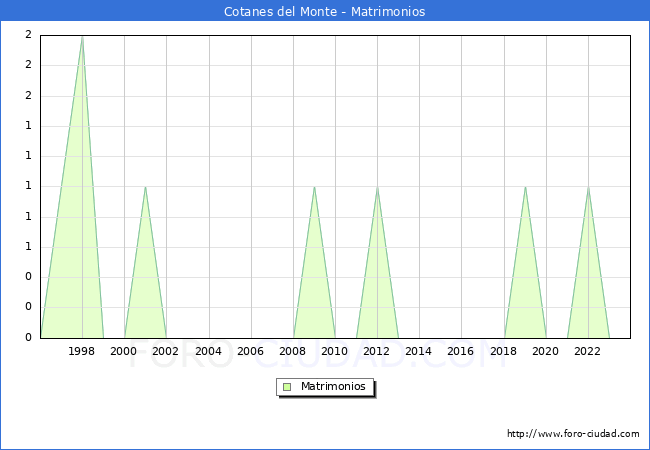650x450 pixels.
Task: Click the 2019 data peak
Action: pyautogui.click(x=525, y=187)
